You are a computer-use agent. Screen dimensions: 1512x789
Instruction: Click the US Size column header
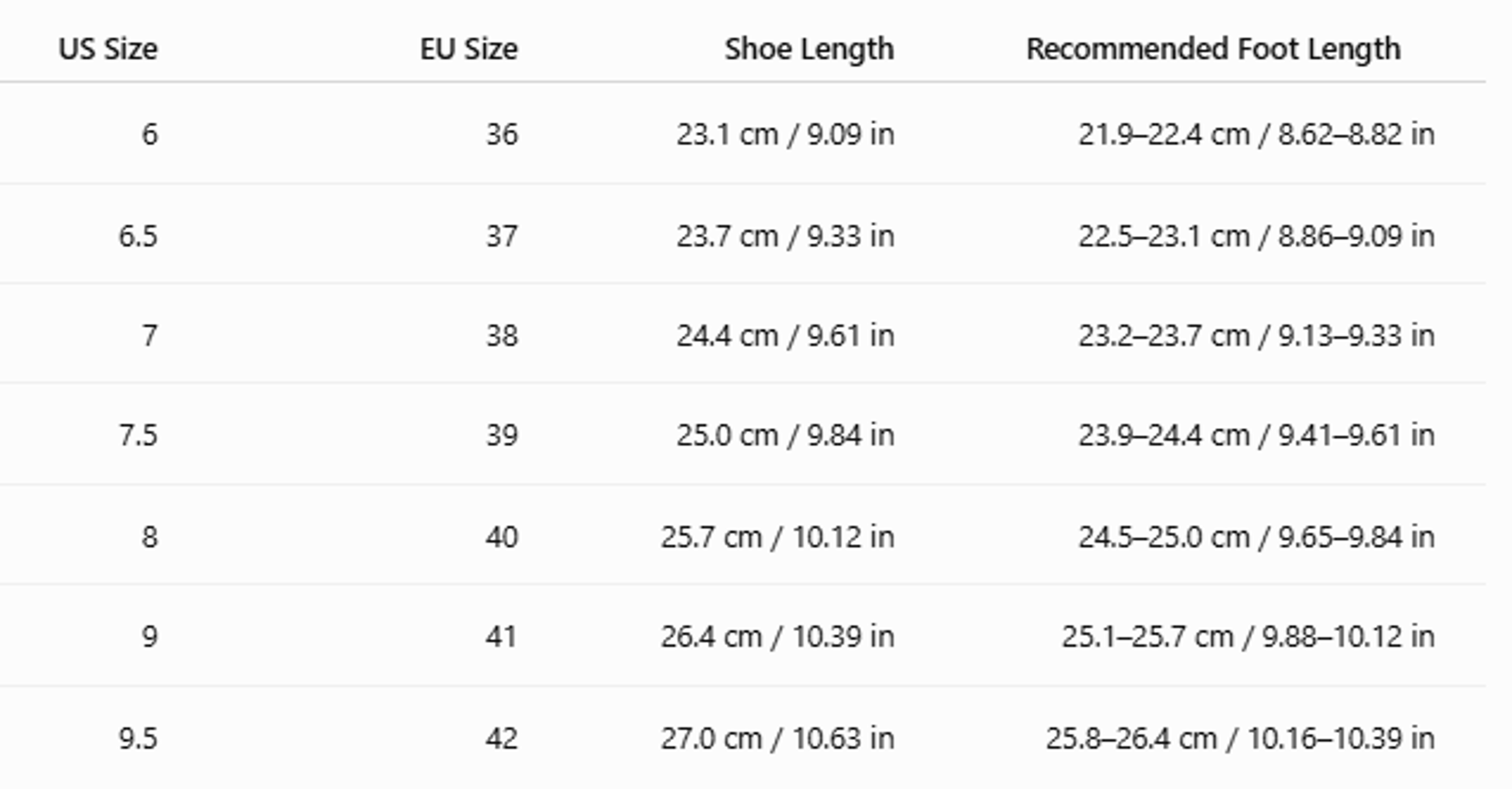(x=108, y=49)
